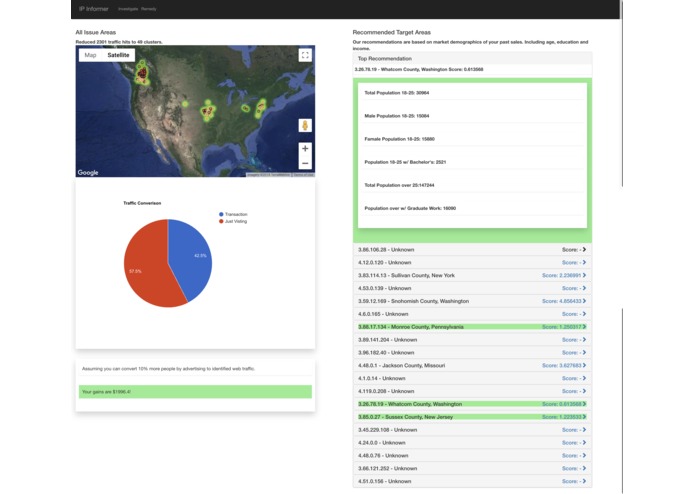The width and height of the screenshot is (695, 494).
Task: Go to IP Informer home brand link
Action: [94, 9]
